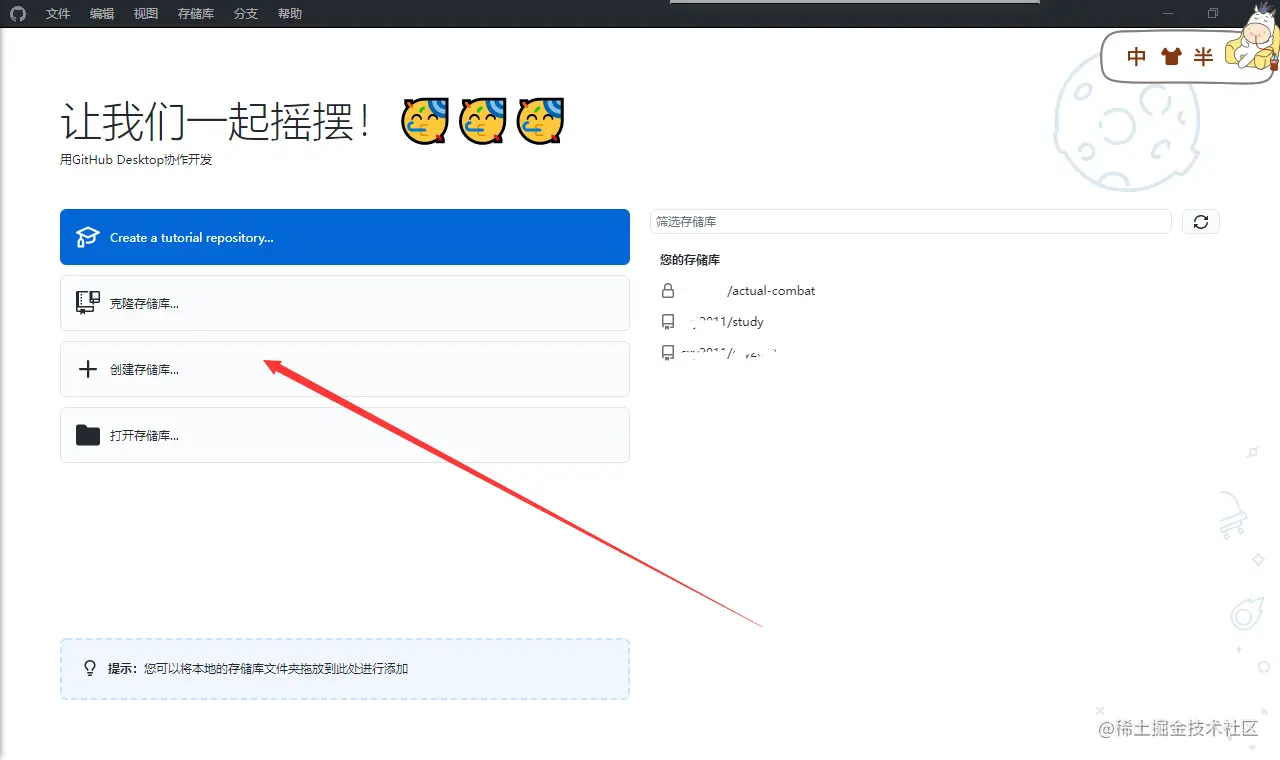Open the 视图 menu
Viewport: 1280px width, 760px height.
tap(146, 14)
